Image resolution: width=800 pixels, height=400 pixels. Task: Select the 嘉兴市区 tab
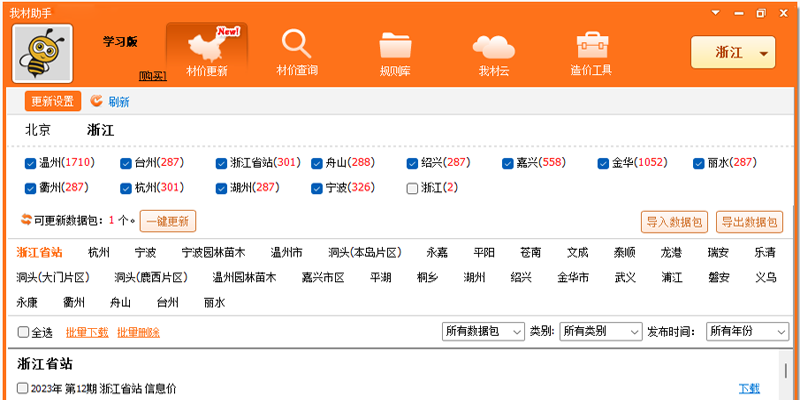click(323, 278)
